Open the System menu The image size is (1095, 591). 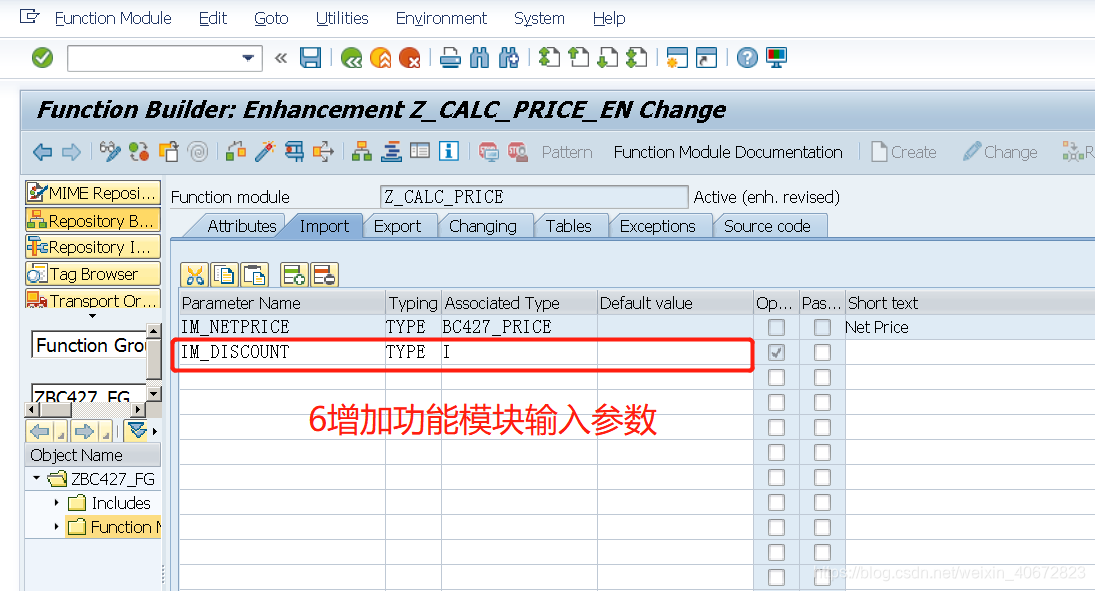tap(539, 18)
